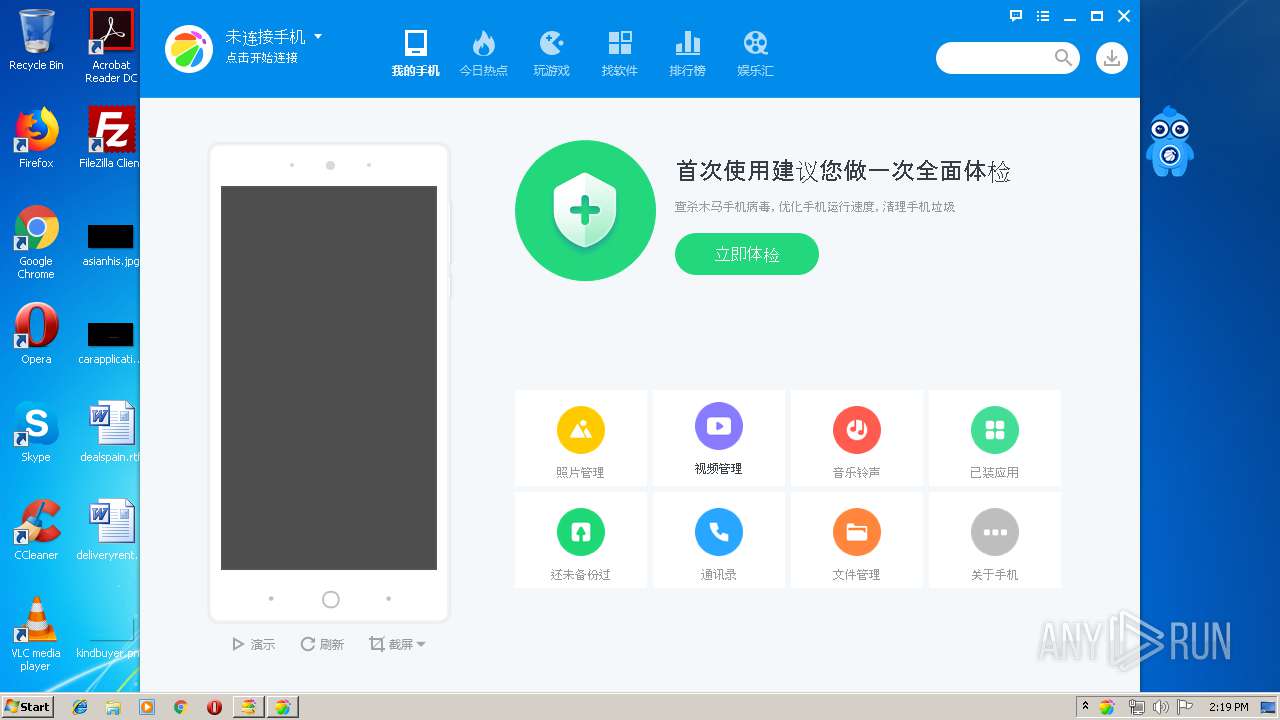Select CCleaner desktop shortcut
The width and height of the screenshot is (1280, 720).
(36, 530)
